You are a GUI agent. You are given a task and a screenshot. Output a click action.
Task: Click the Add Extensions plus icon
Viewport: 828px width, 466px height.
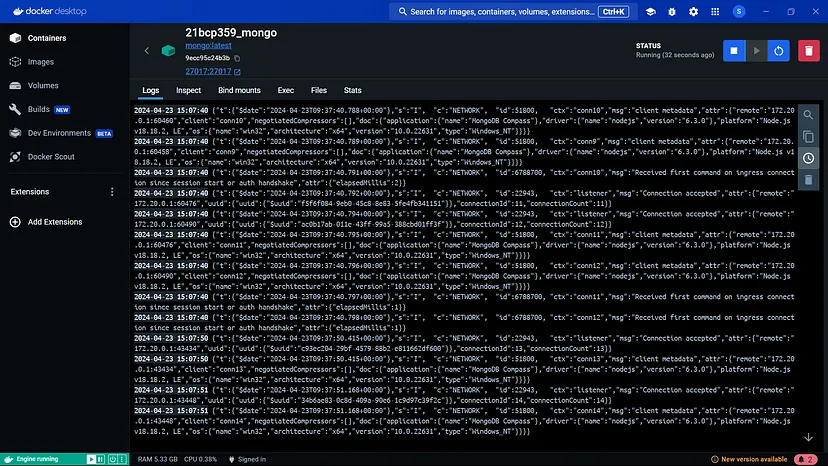pyautogui.click(x=15, y=222)
